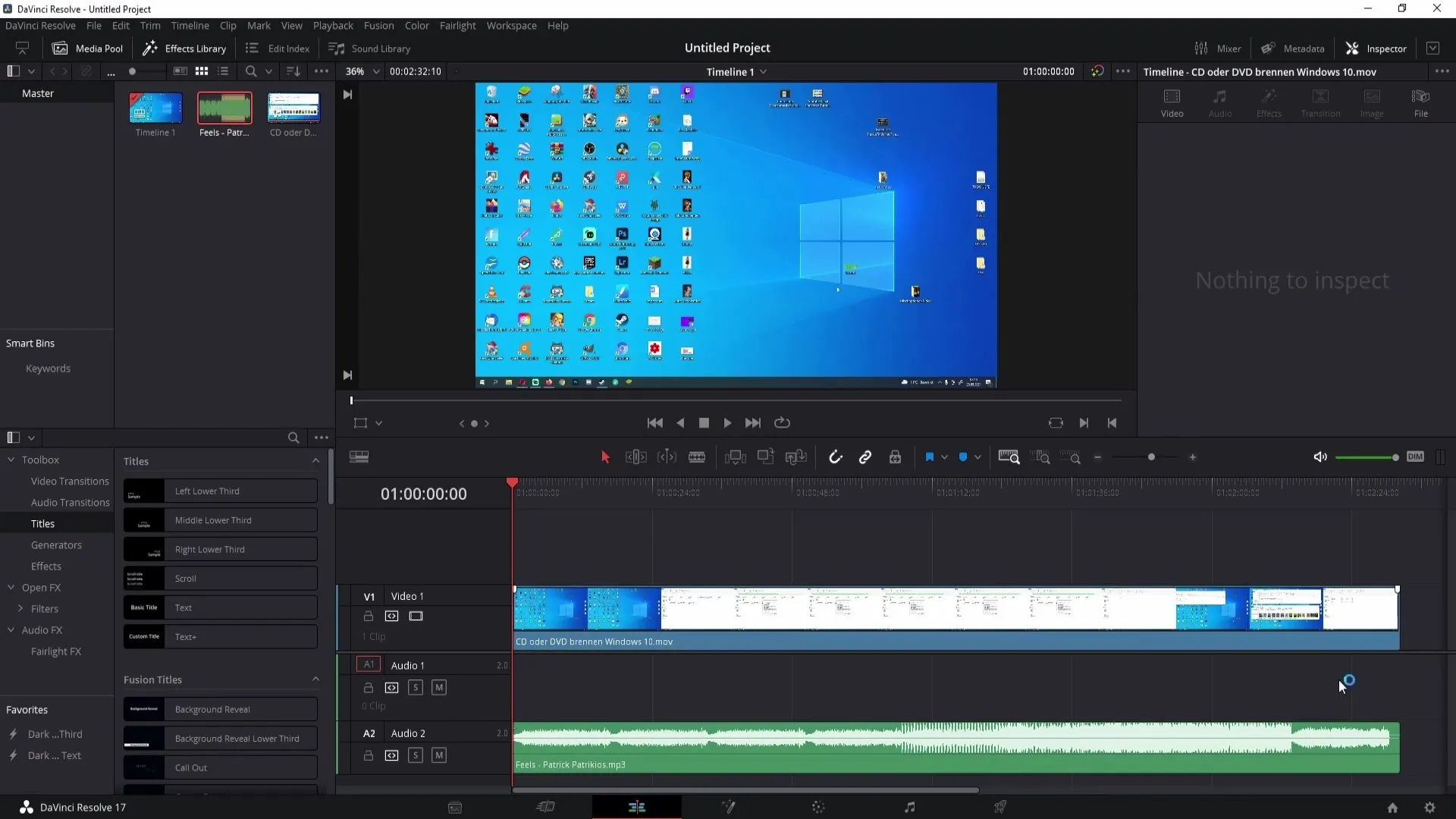Open the Metadata panel
The width and height of the screenshot is (1456, 819).
click(x=1292, y=49)
